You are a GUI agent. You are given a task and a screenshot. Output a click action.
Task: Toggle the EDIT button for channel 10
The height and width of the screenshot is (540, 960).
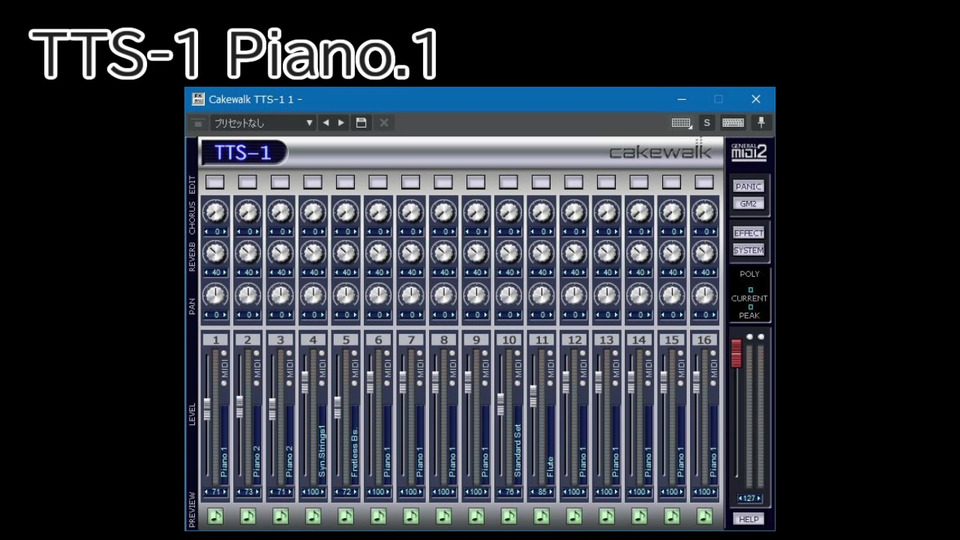(508, 182)
